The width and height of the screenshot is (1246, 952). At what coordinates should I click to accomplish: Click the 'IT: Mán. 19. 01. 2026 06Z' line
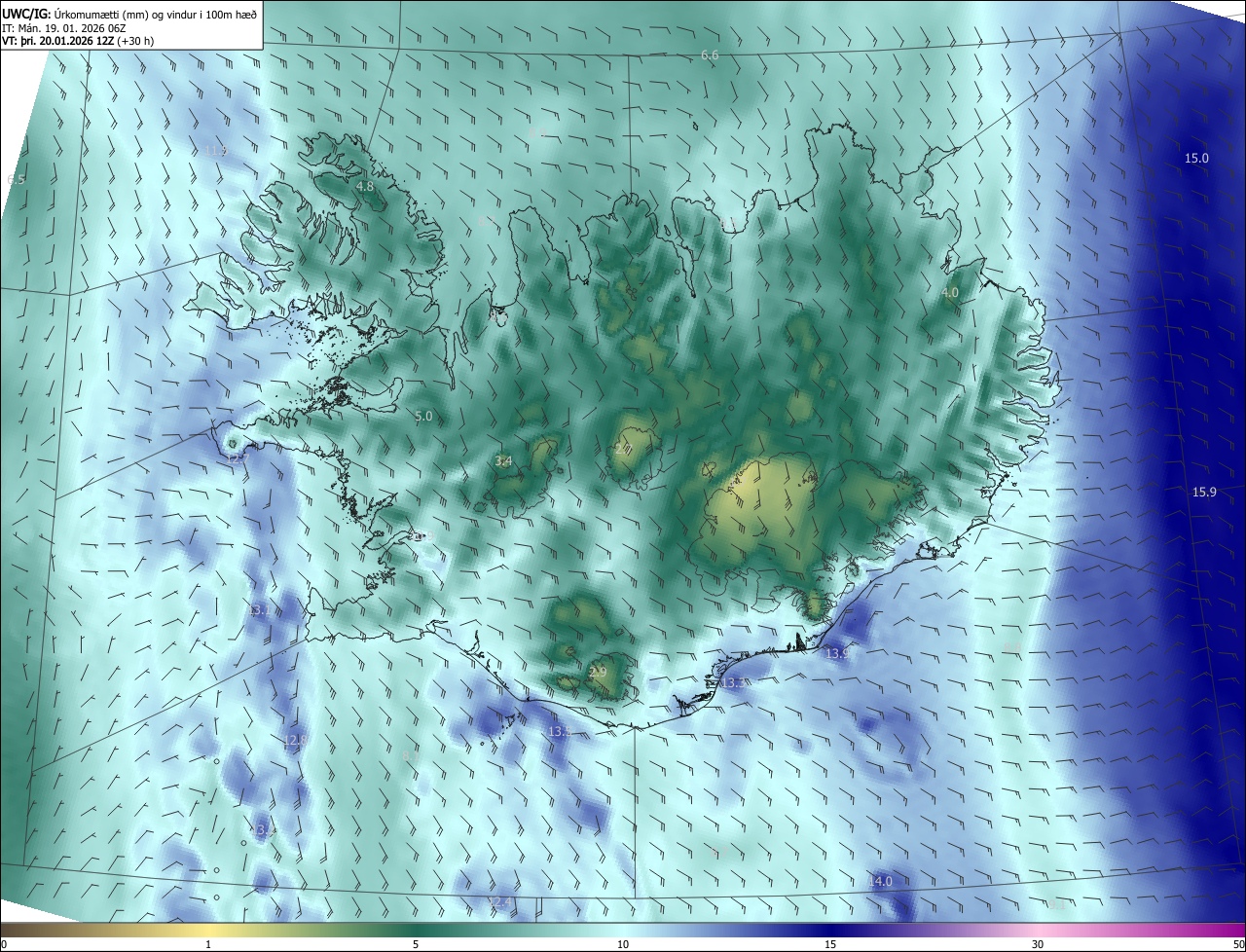(x=63, y=27)
